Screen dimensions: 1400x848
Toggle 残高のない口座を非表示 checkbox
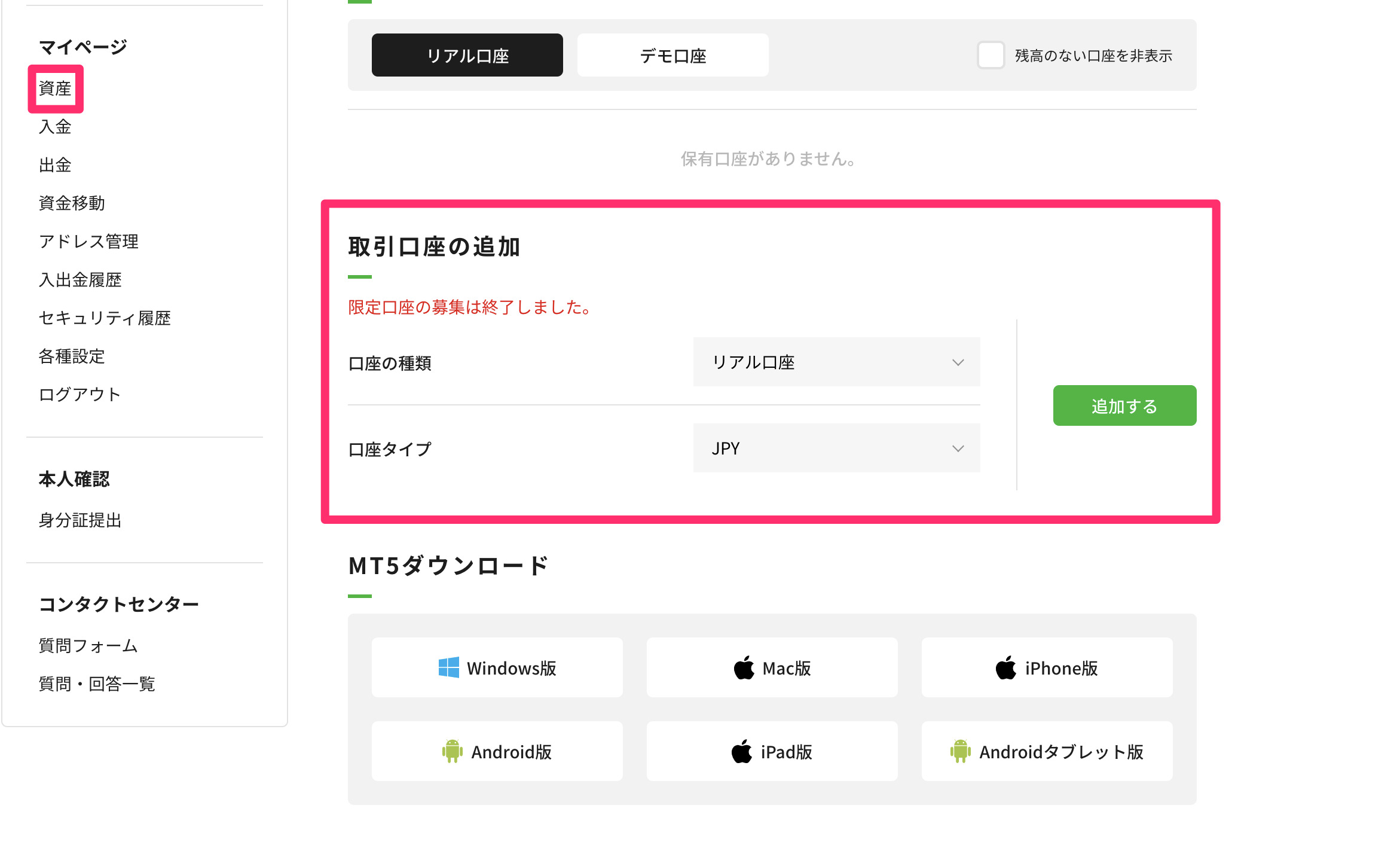click(x=991, y=55)
